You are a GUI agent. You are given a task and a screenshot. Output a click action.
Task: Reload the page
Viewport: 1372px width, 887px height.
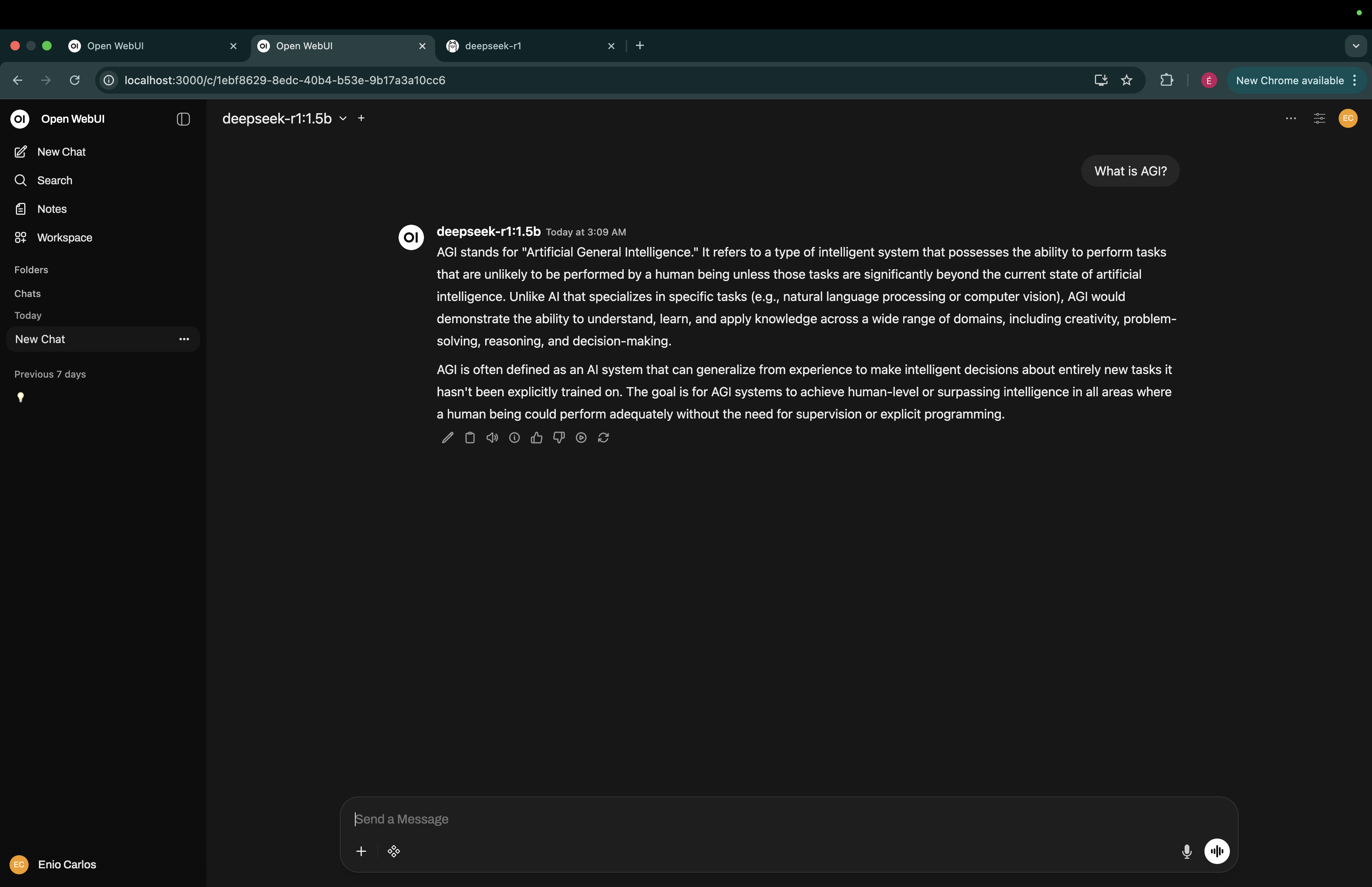74,80
